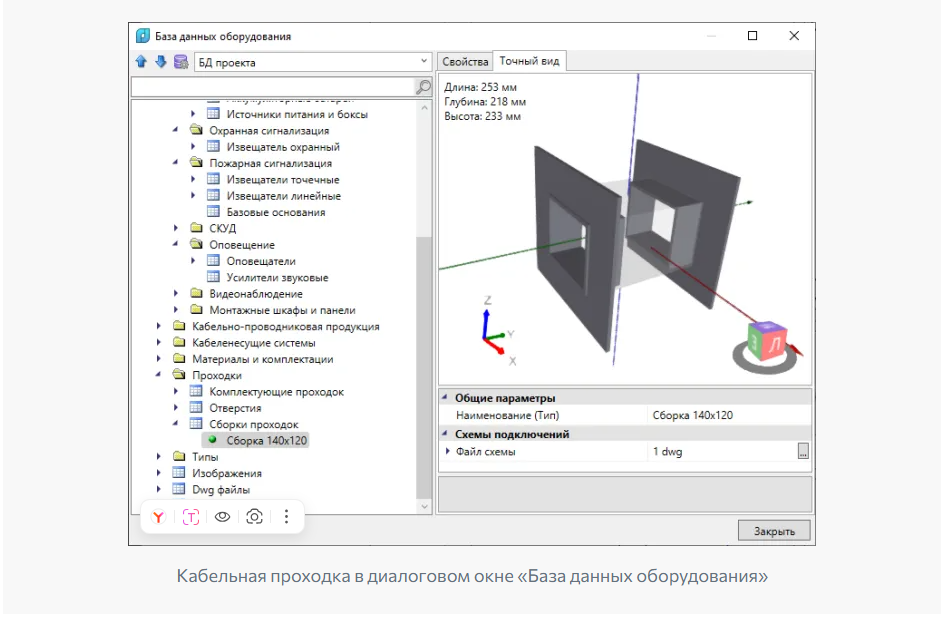Switch to the Свойства tab
The height and width of the screenshot is (618, 943).
point(465,62)
